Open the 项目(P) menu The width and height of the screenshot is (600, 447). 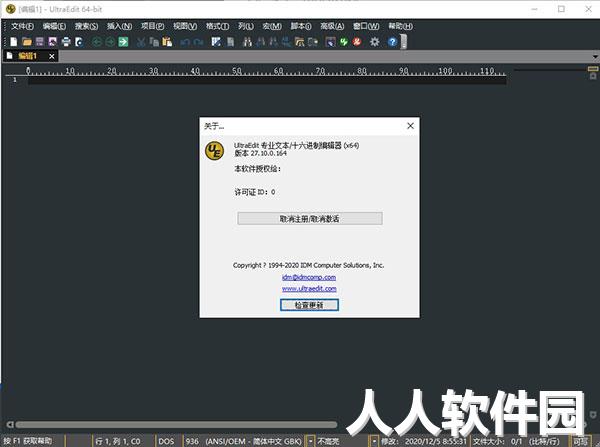point(152,26)
